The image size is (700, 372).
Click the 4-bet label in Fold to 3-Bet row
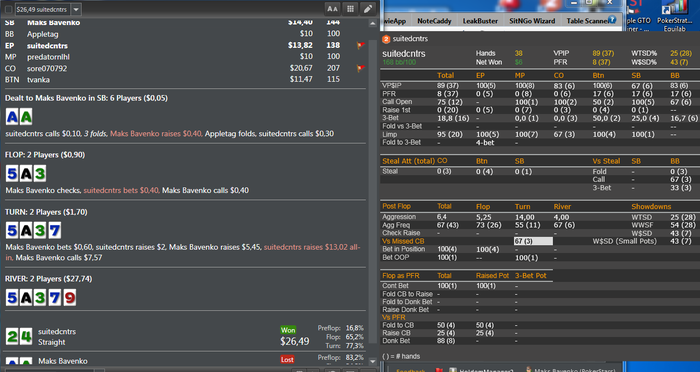click(x=484, y=143)
